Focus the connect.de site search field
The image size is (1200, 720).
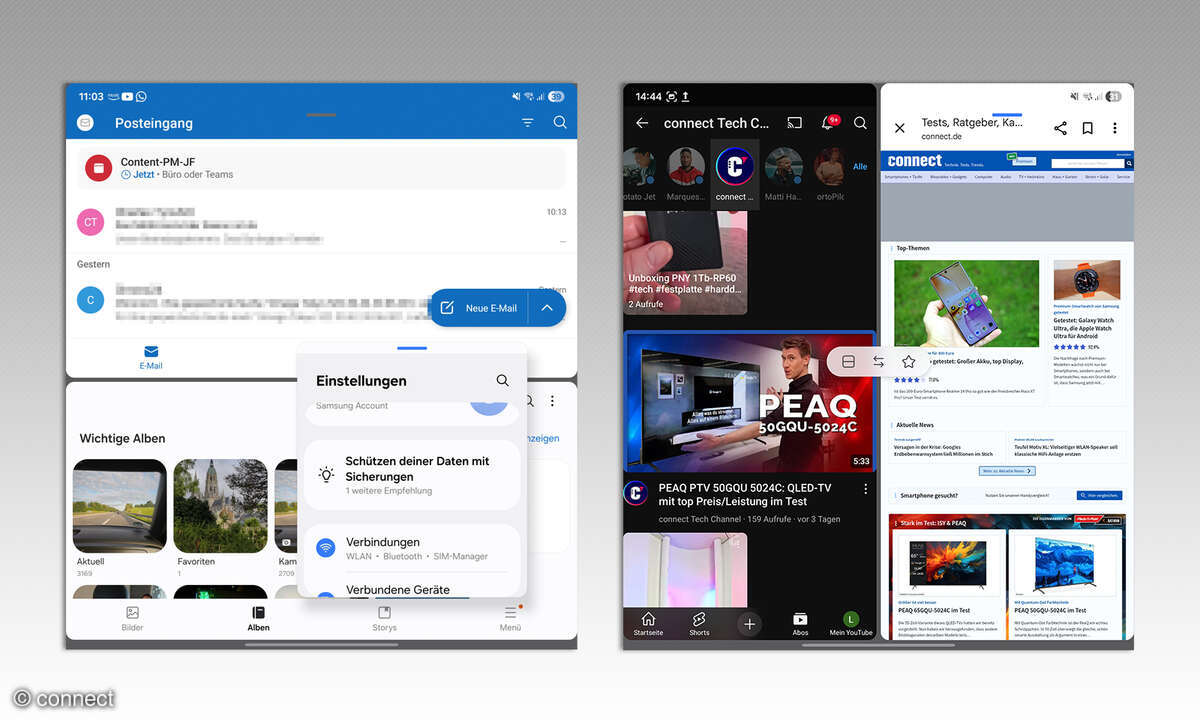[1087, 163]
